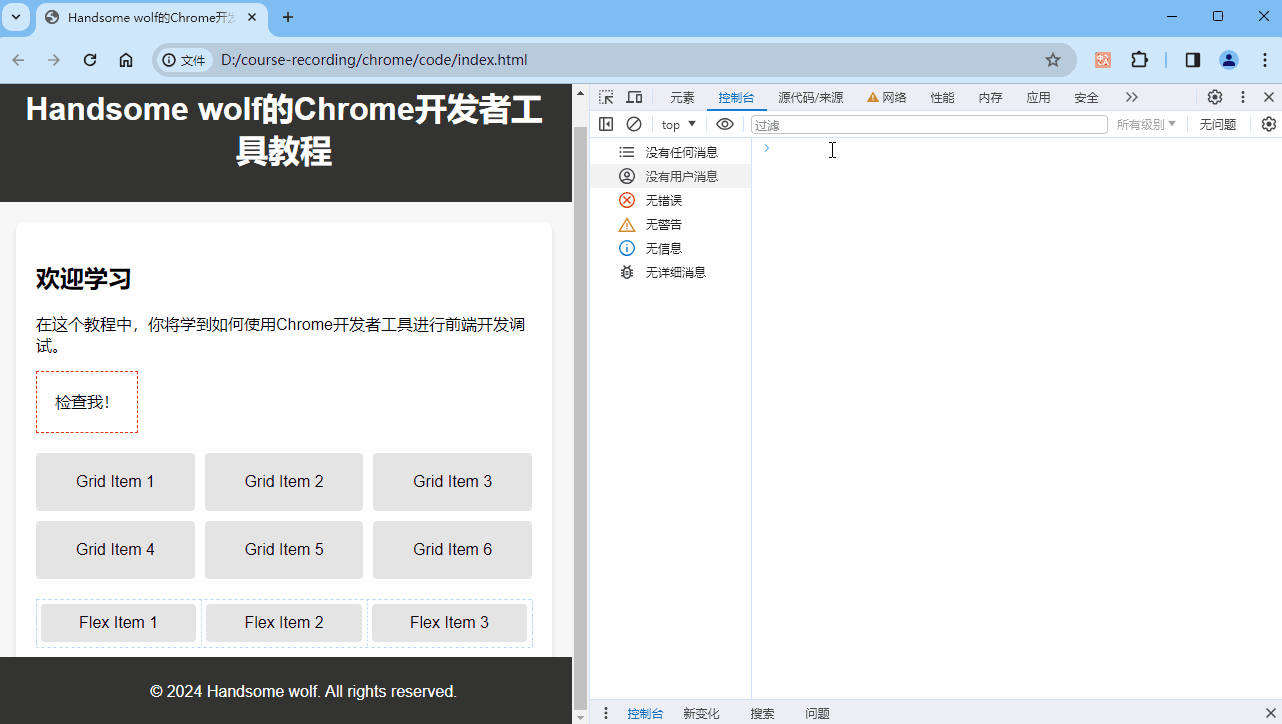Select drawer 问题 tab
1282x724 pixels.
[817, 713]
